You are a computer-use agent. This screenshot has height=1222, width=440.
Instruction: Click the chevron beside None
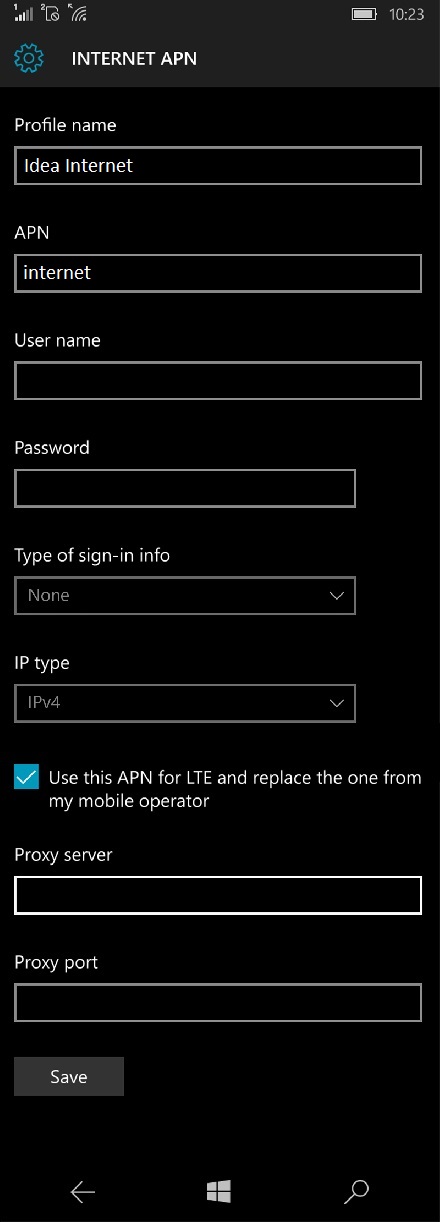pyautogui.click(x=337, y=596)
